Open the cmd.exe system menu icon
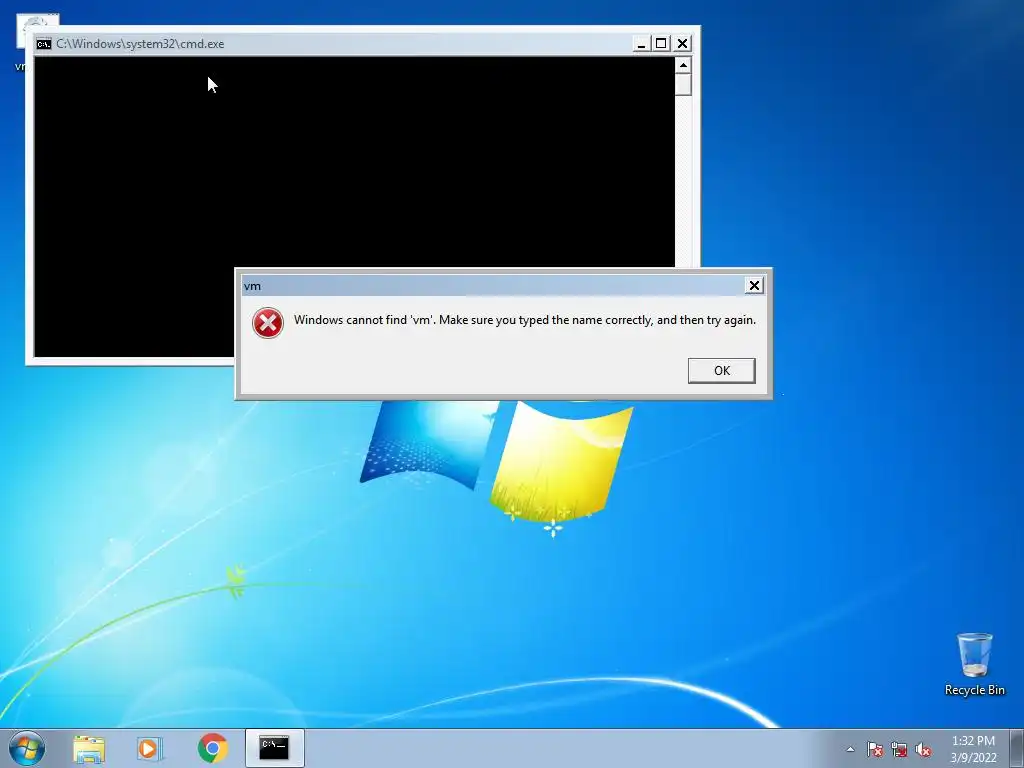The image size is (1024, 768). pyautogui.click(x=44, y=44)
